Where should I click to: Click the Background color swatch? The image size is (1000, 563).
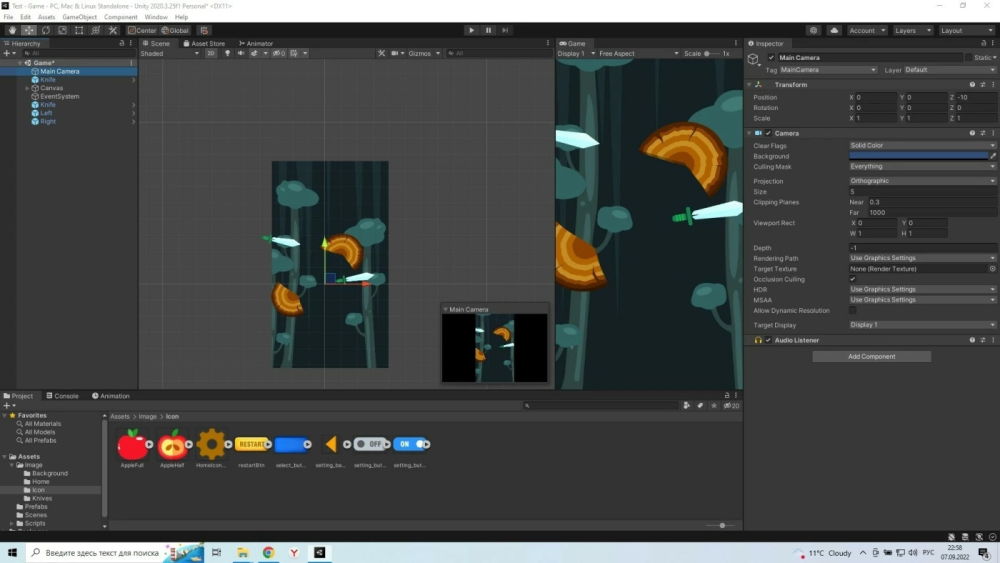point(918,156)
